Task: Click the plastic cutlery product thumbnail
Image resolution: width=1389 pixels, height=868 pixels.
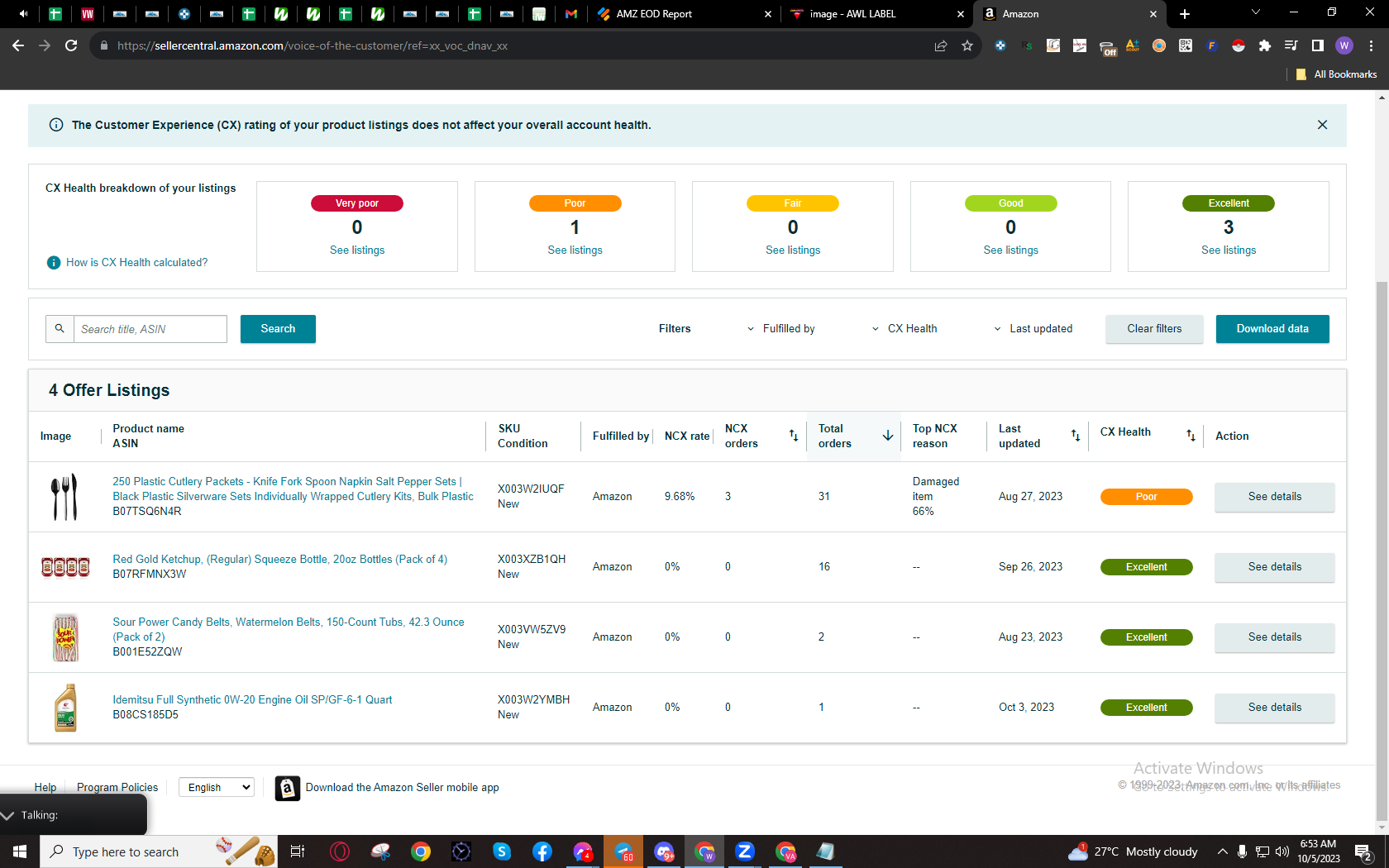Action: click(x=65, y=497)
